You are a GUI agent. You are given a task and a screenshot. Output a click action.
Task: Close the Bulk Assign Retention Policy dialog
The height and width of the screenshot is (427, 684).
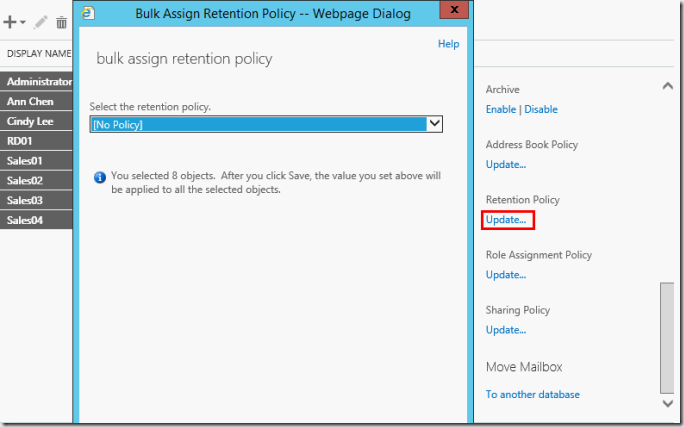pos(453,12)
